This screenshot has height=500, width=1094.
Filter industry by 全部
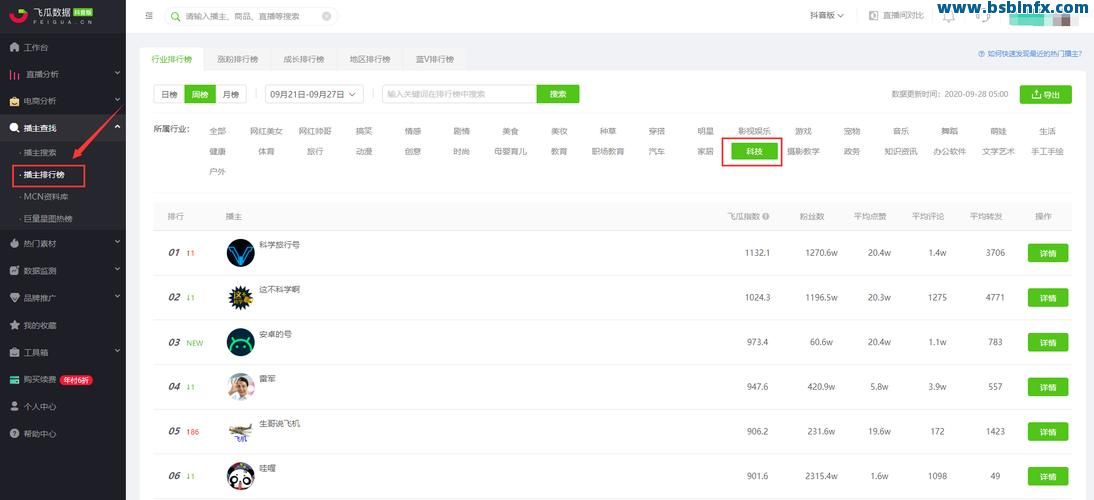tap(217, 131)
